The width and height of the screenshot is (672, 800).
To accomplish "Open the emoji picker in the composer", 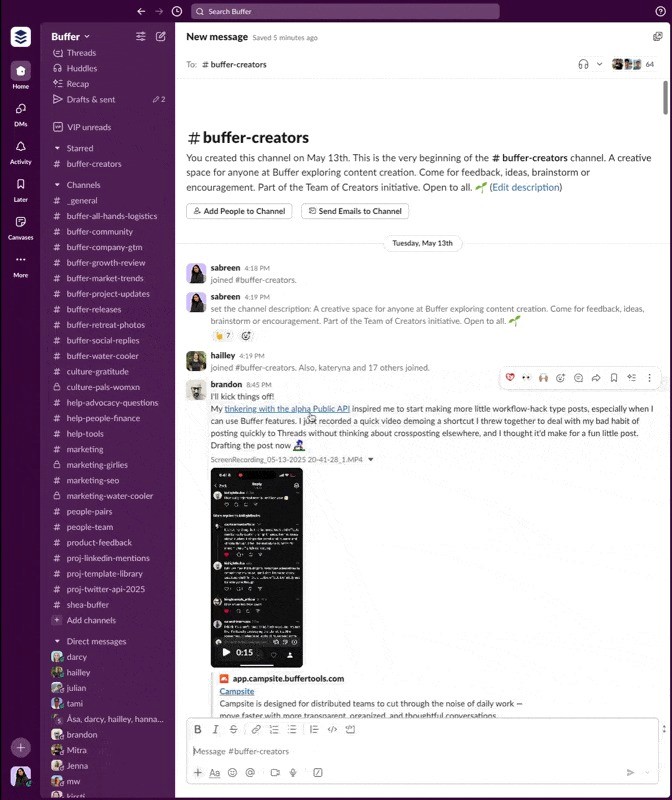I will coord(232,772).
